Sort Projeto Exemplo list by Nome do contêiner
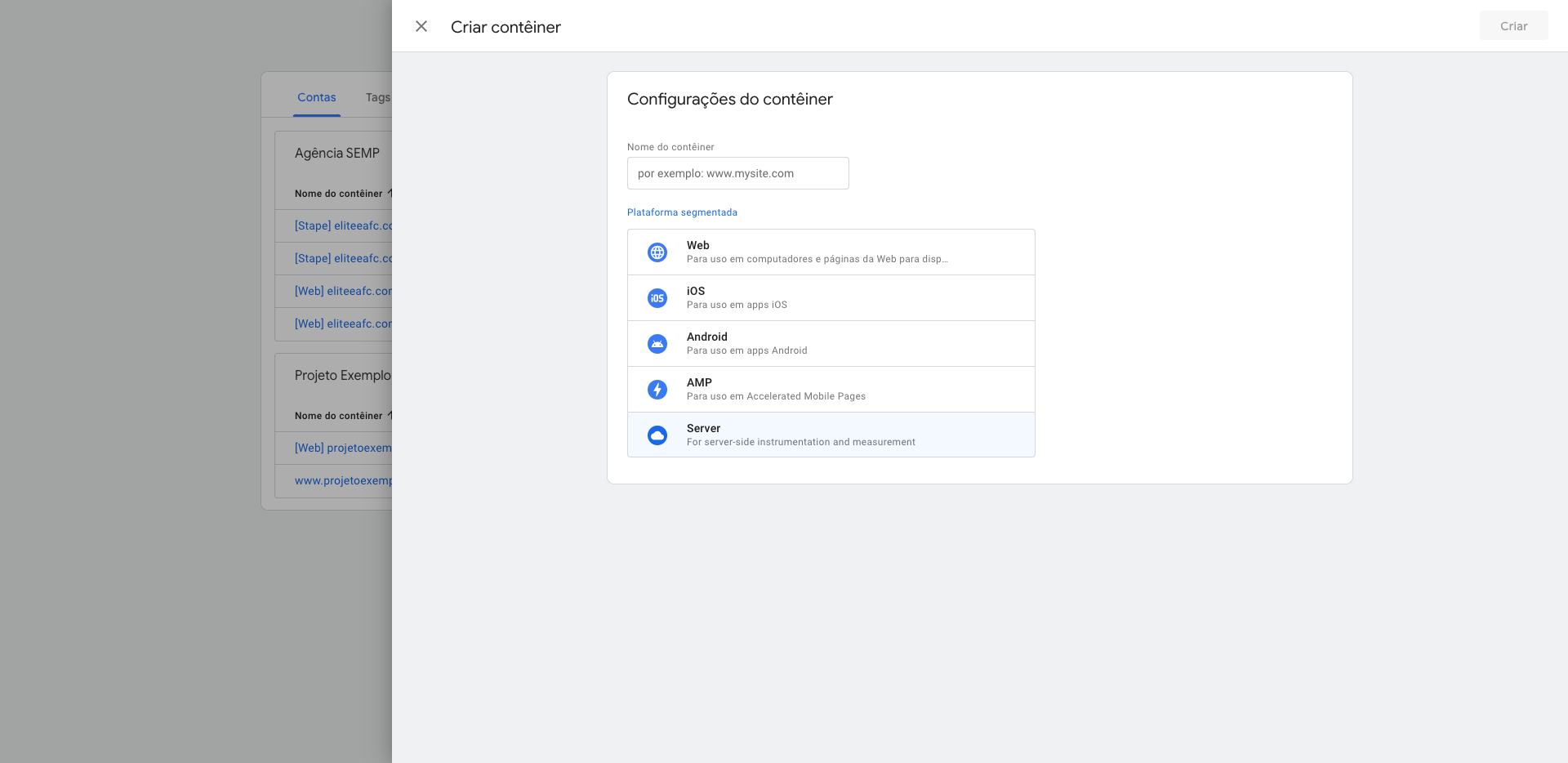Viewport: 1568px width, 763px height. click(339, 416)
